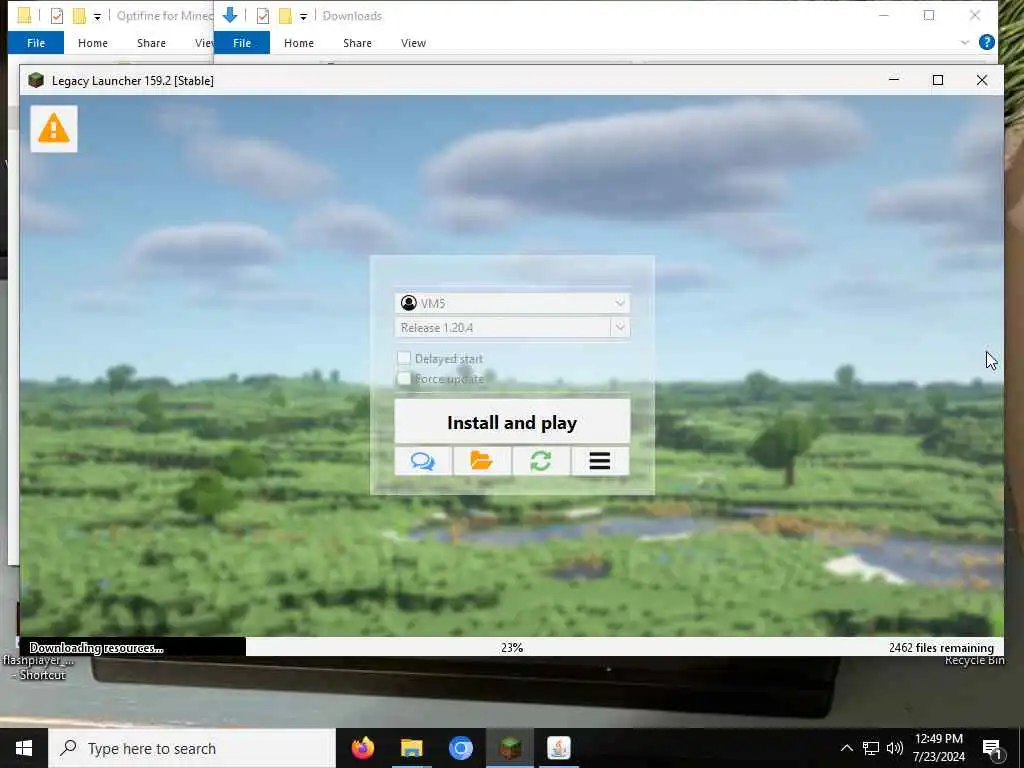Image resolution: width=1024 pixels, height=768 pixels.
Task: Open Share tab in Downloads window
Action: [357, 43]
